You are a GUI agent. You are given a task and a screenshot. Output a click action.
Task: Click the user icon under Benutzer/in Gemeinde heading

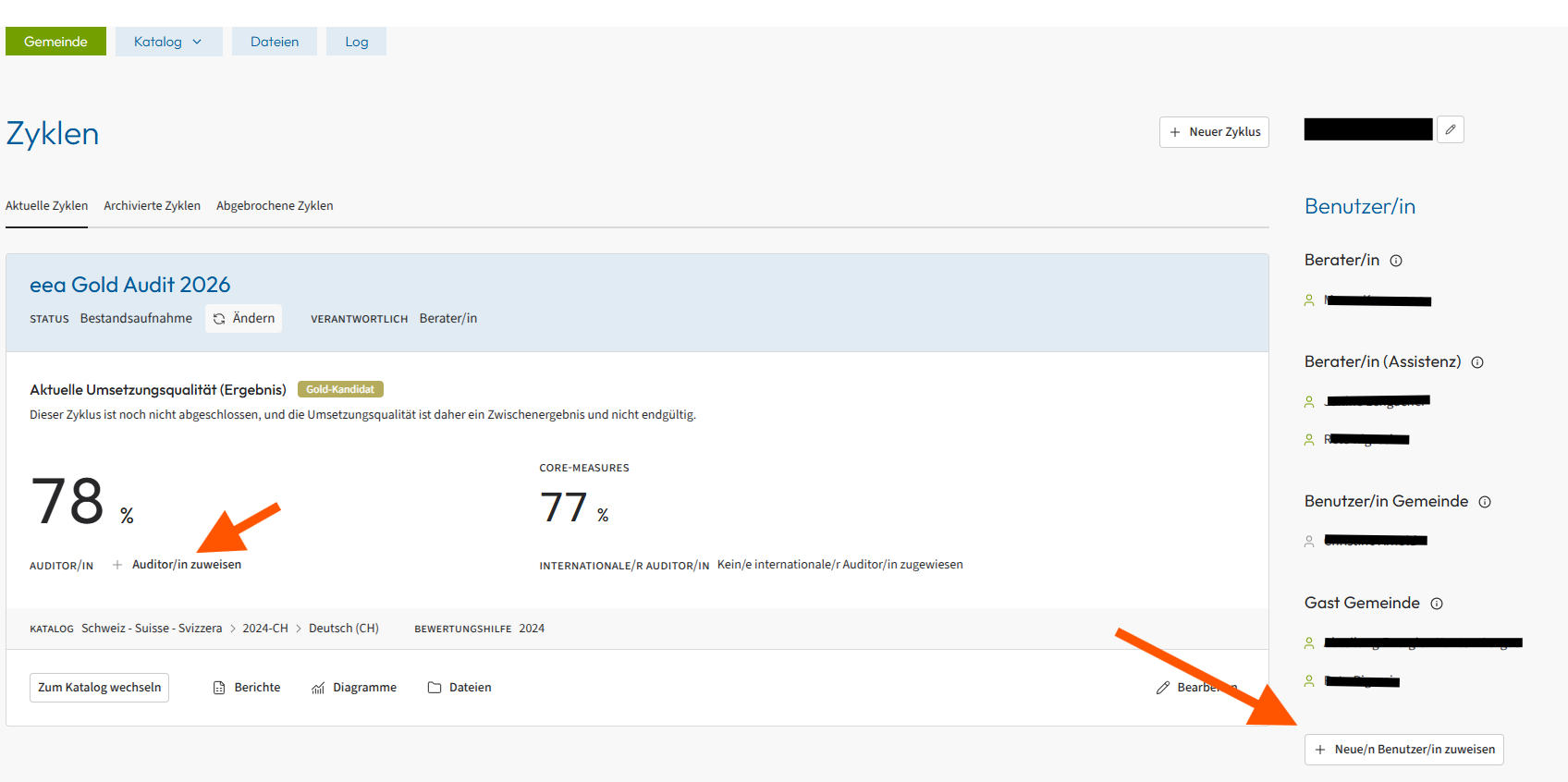tap(1309, 541)
